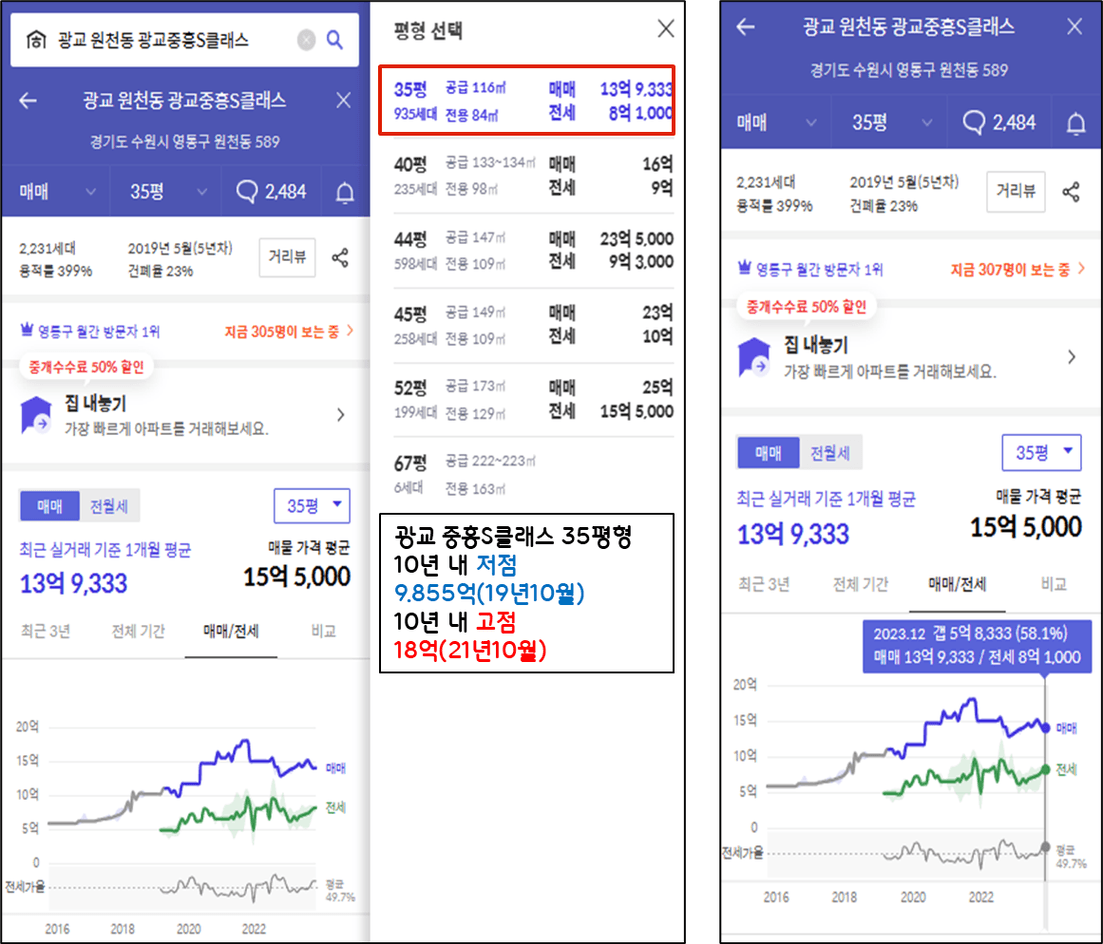The width and height of the screenshot is (1103, 944).
Task: Close the apartment header on the right screen
Action: pos(1074,27)
